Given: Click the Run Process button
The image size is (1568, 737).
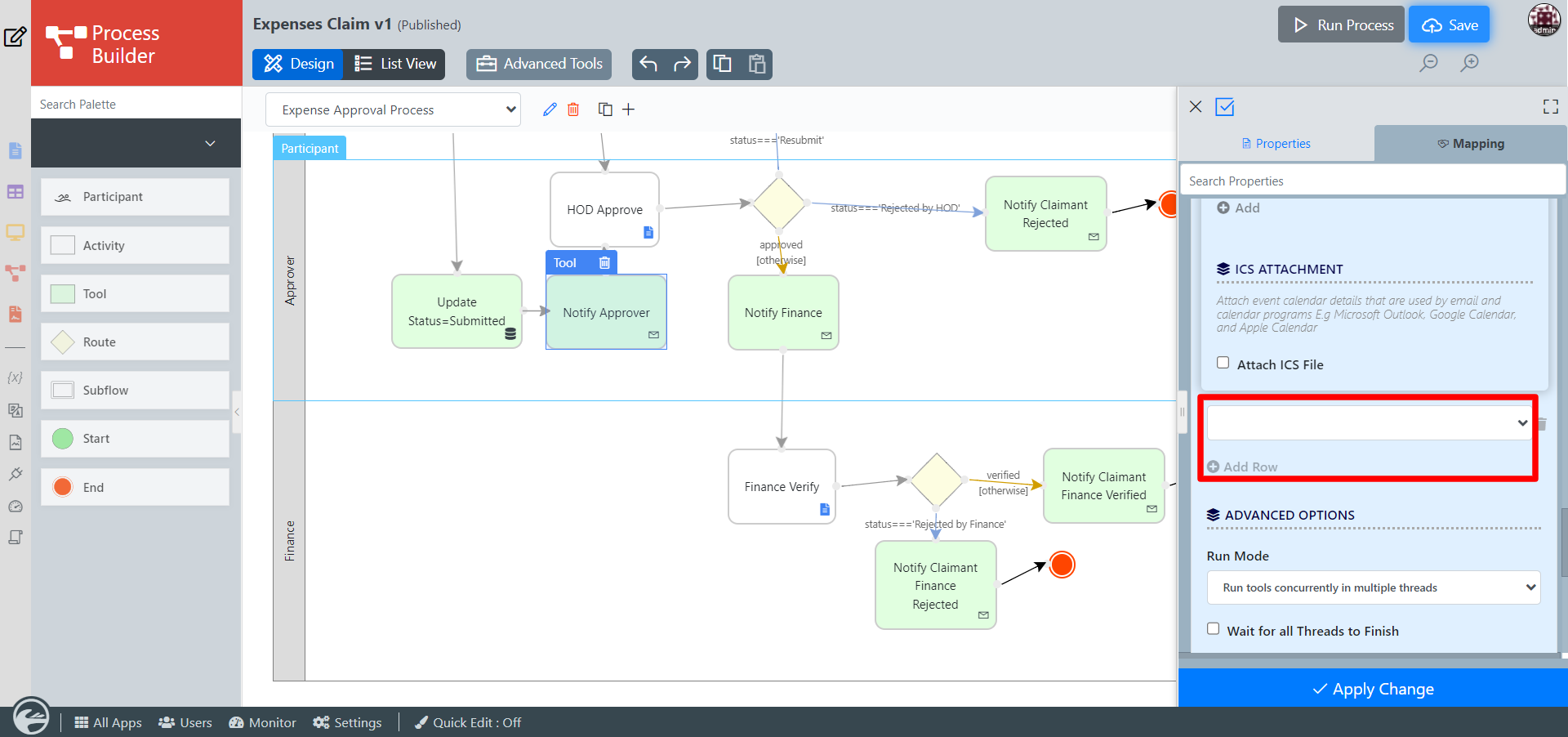Looking at the screenshot, I should point(1341,25).
